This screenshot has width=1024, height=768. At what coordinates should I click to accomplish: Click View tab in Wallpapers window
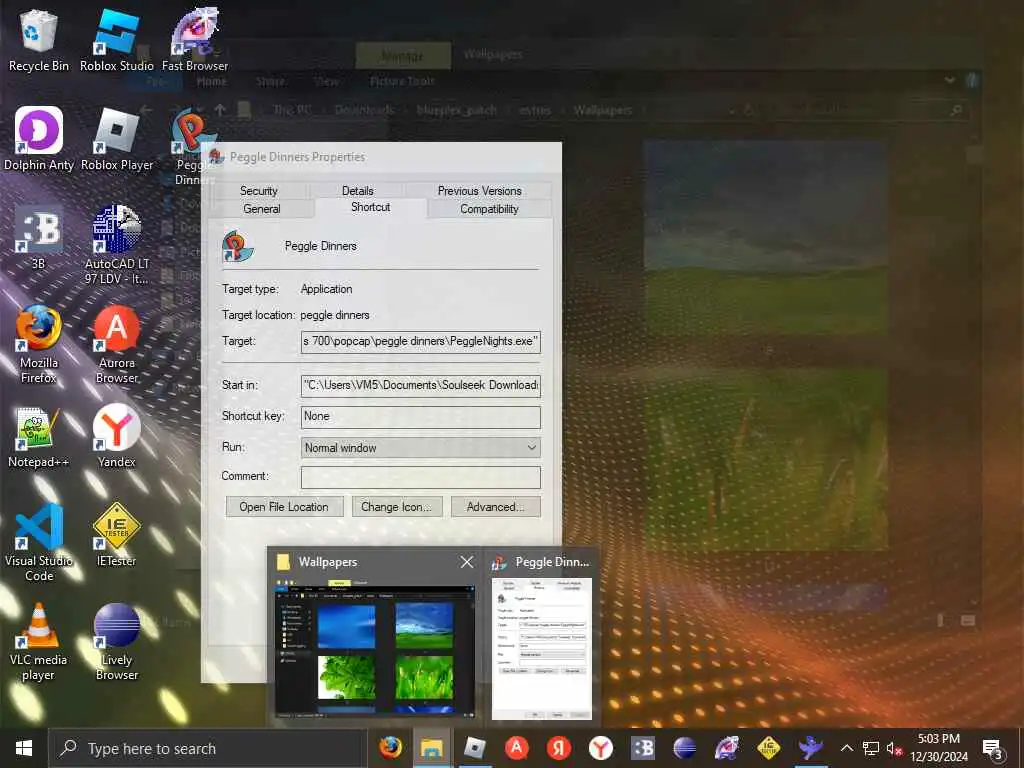(326, 82)
